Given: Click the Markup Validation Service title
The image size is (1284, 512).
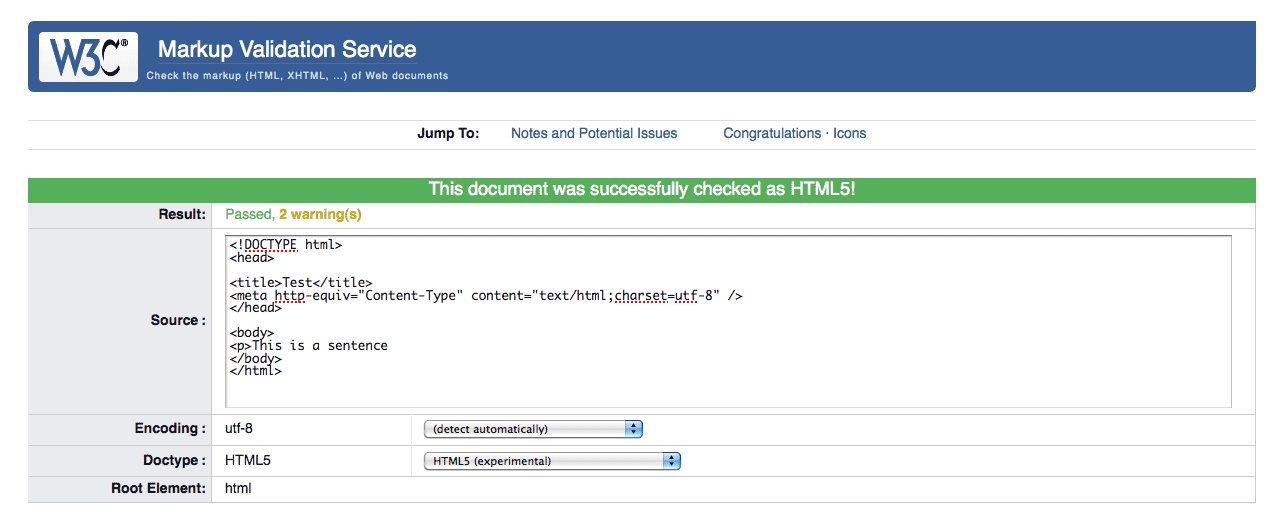Looking at the screenshot, I should pos(287,50).
